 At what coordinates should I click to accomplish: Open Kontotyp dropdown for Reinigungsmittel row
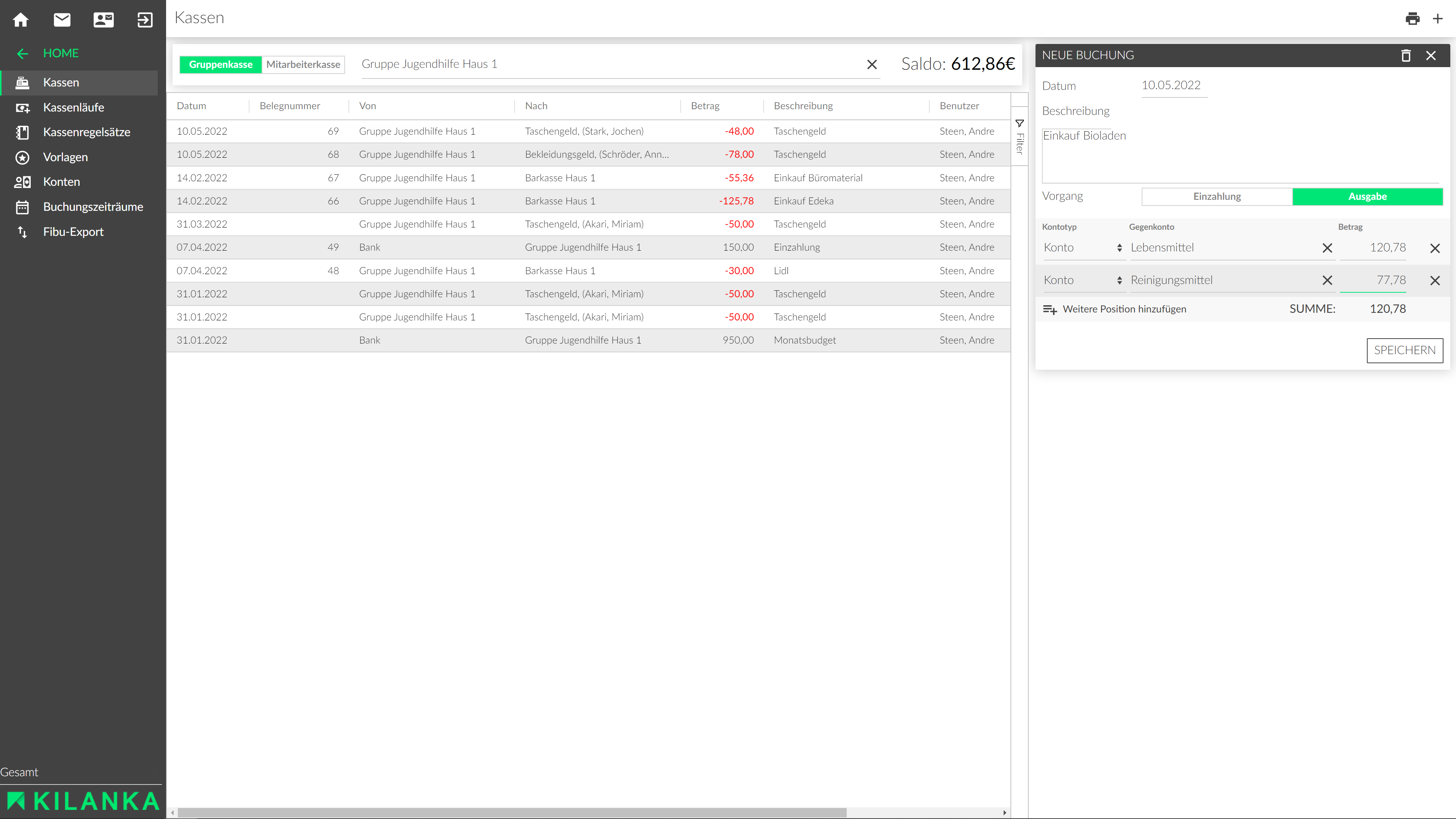pos(1083,280)
